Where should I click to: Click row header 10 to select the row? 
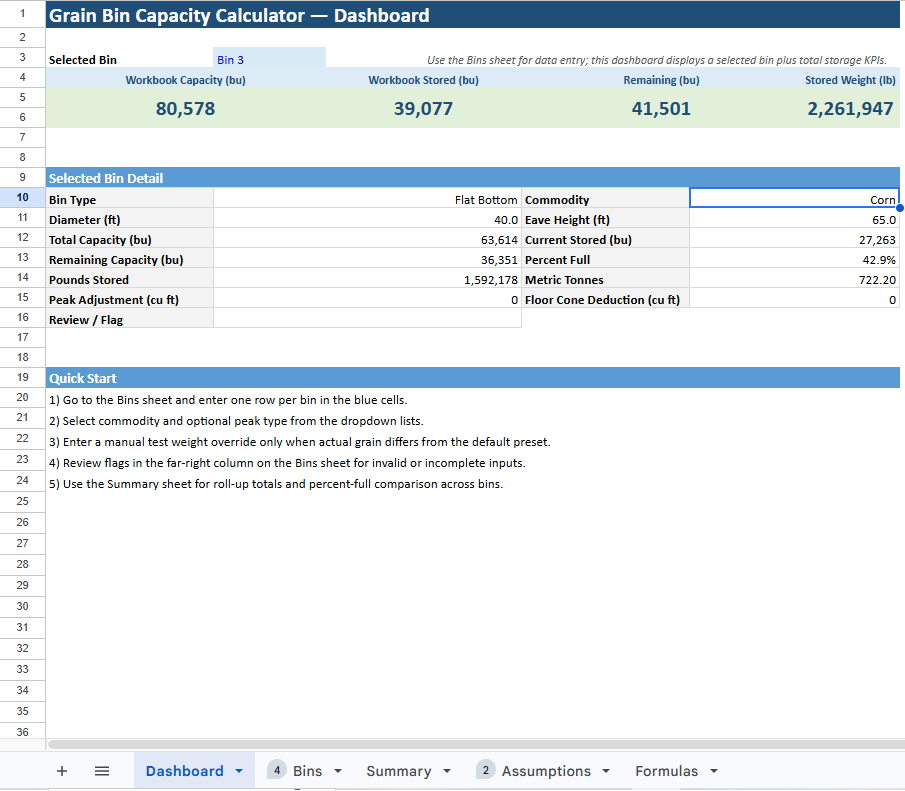point(22,199)
